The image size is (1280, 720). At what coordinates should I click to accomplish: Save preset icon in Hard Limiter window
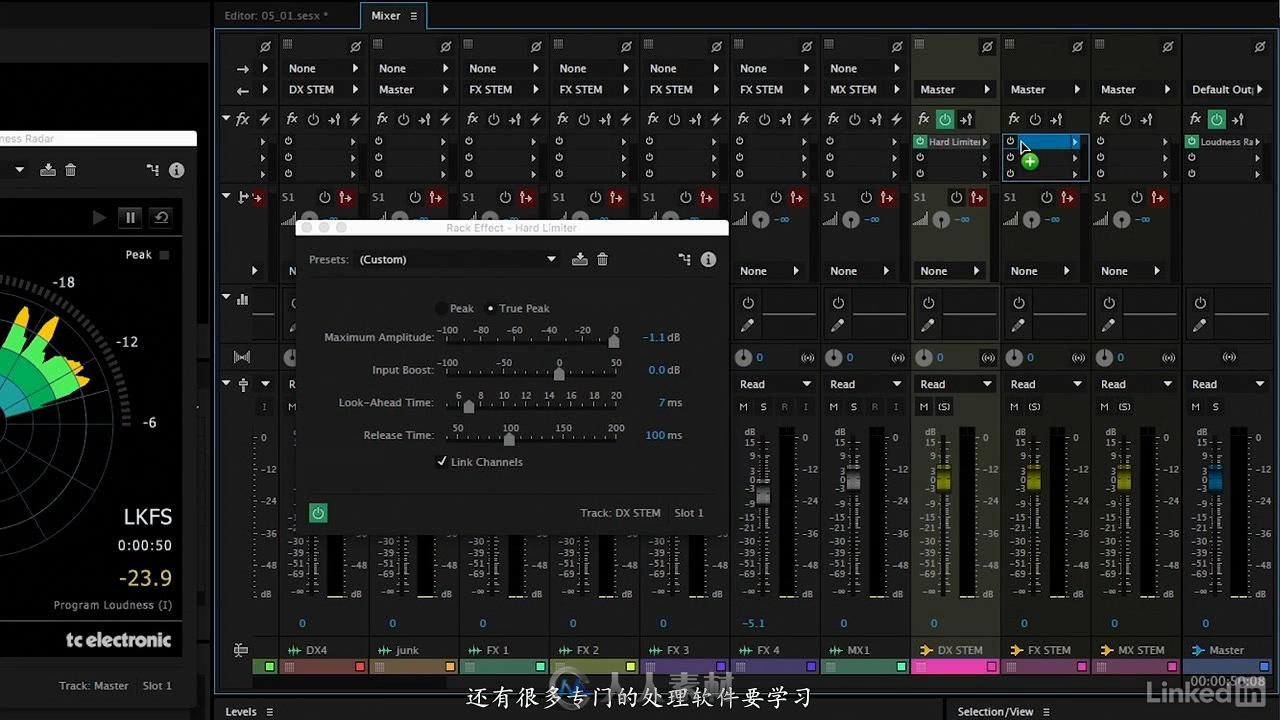coord(580,260)
